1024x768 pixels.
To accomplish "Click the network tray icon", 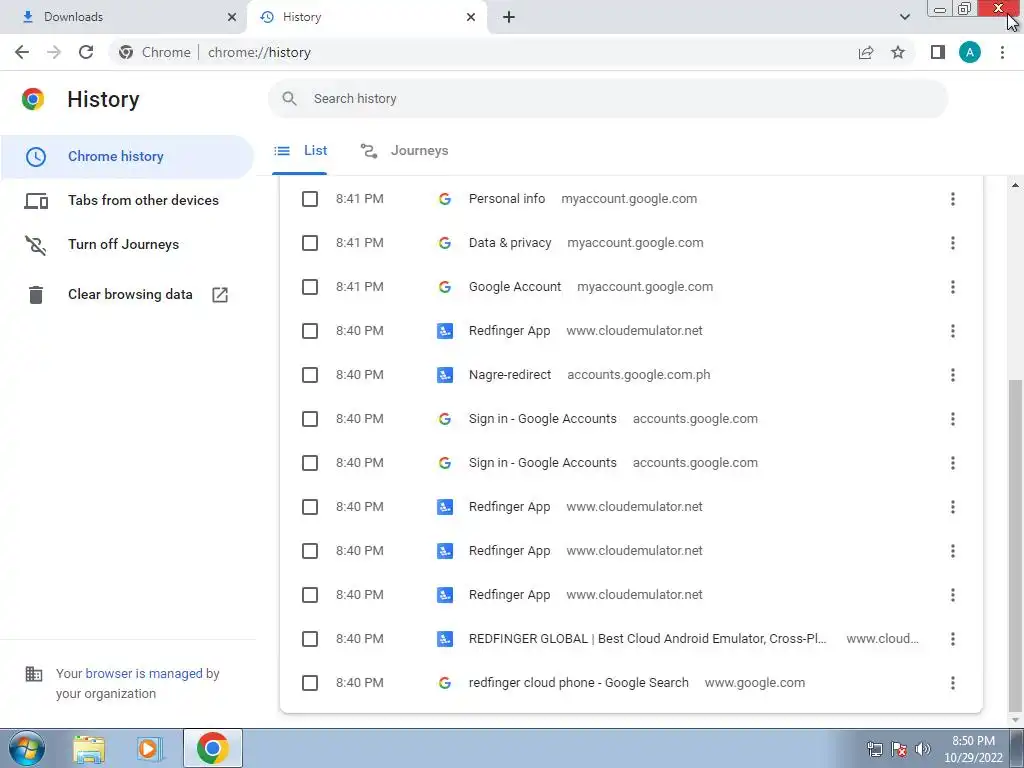I will coord(874,749).
